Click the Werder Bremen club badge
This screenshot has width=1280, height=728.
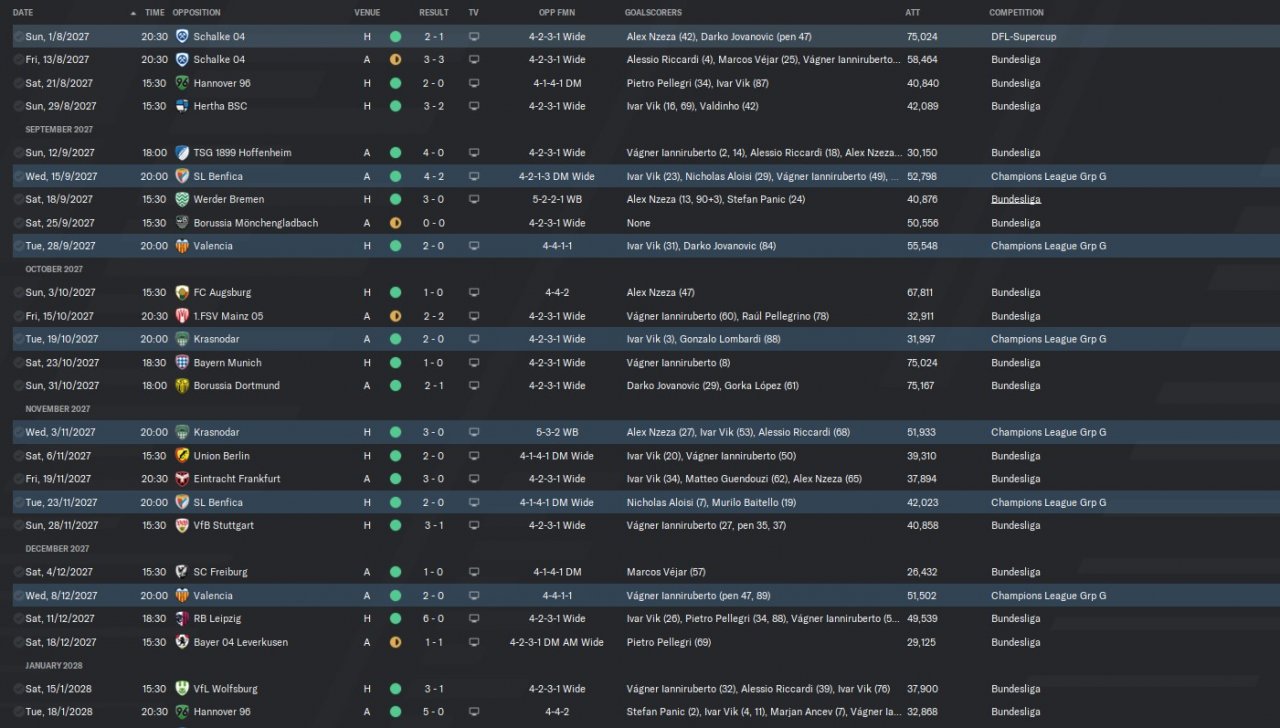(182, 199)
